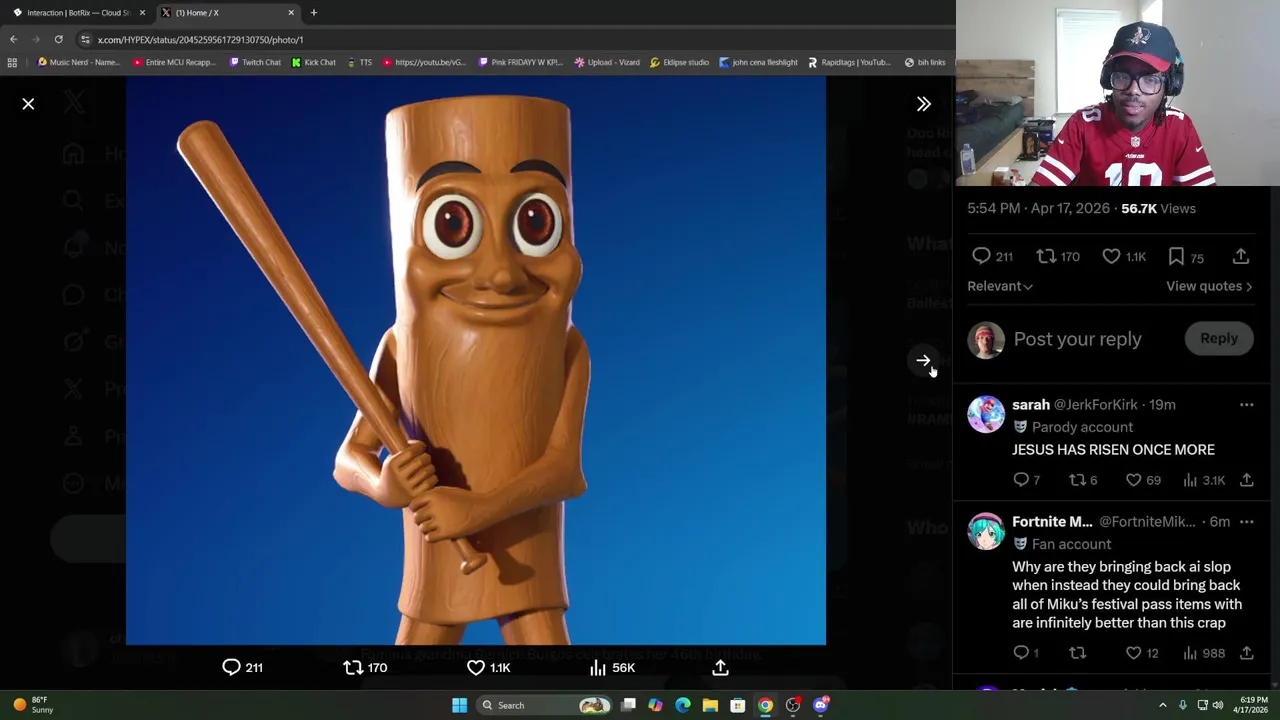The image size is (1280, 720).
Task: Open the clock showing 6:19 PM
Action: (x=1253, y=705)
